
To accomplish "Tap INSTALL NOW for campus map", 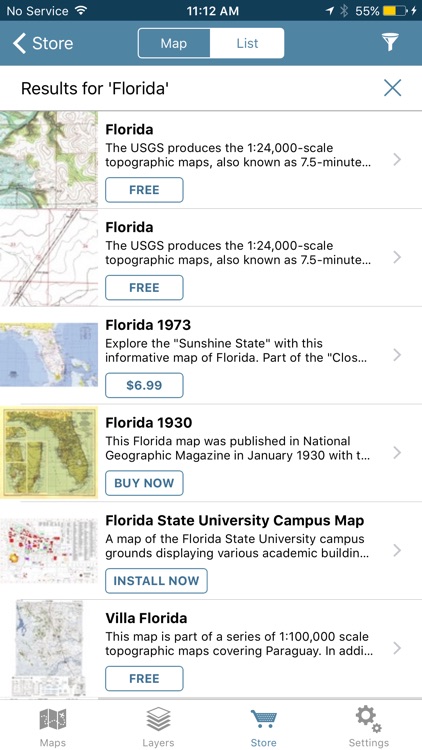I will click(156, 581).
